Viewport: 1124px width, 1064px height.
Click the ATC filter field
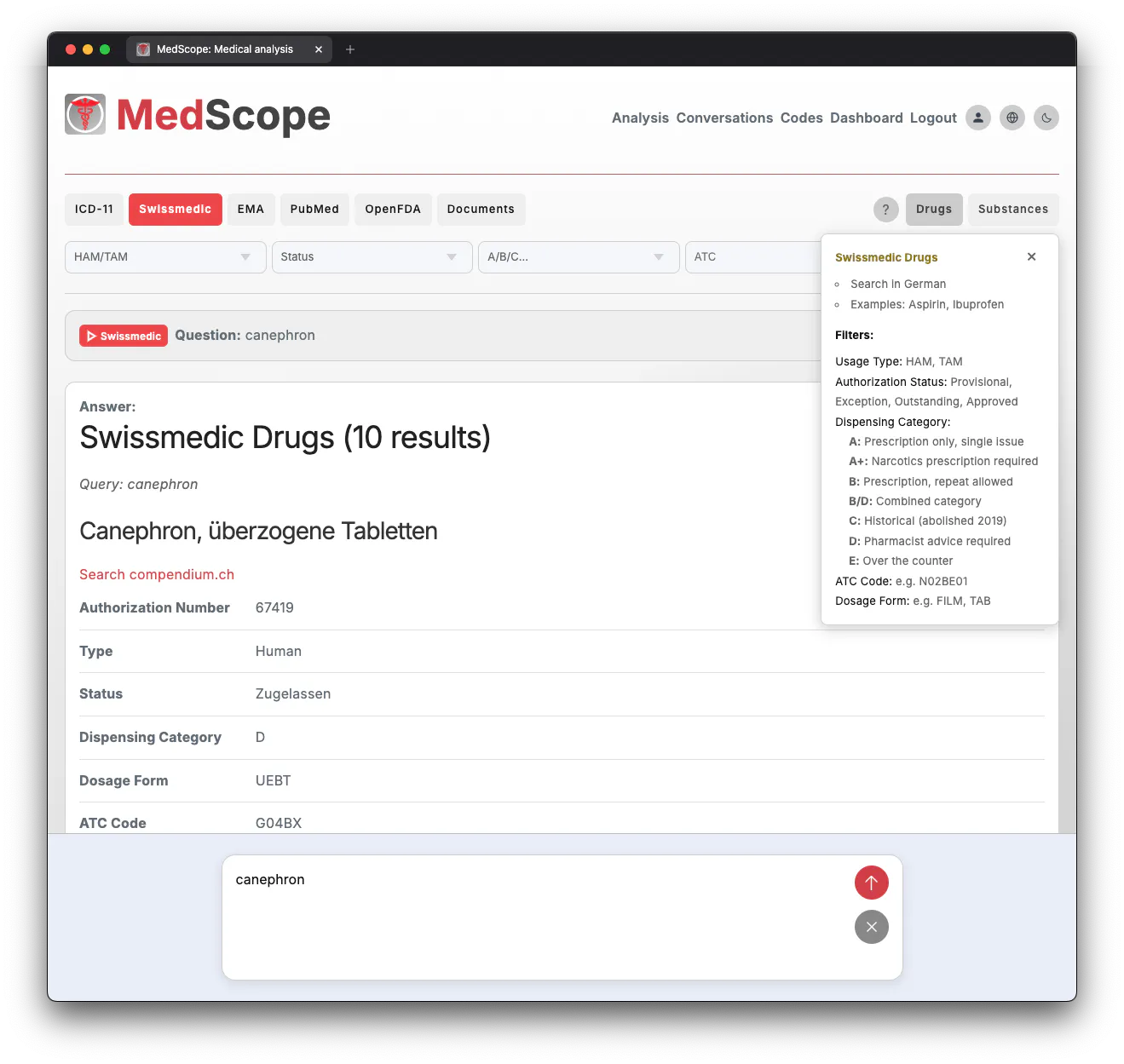point(753,257)
